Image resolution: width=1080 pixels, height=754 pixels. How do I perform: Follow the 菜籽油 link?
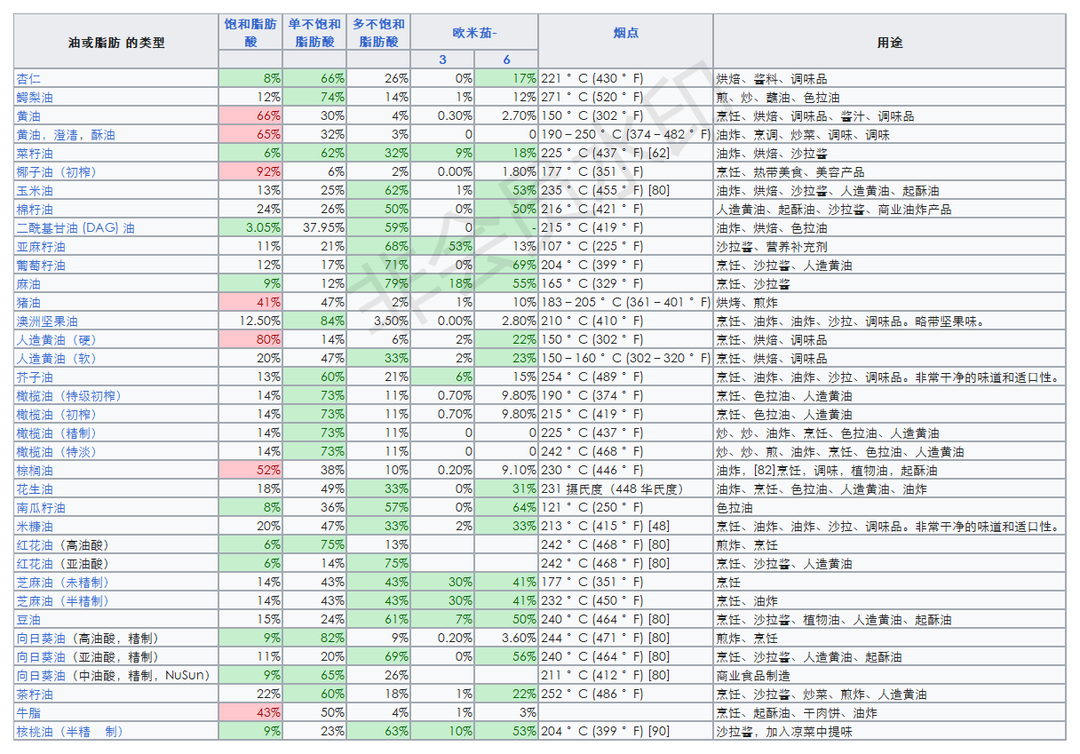34,153
